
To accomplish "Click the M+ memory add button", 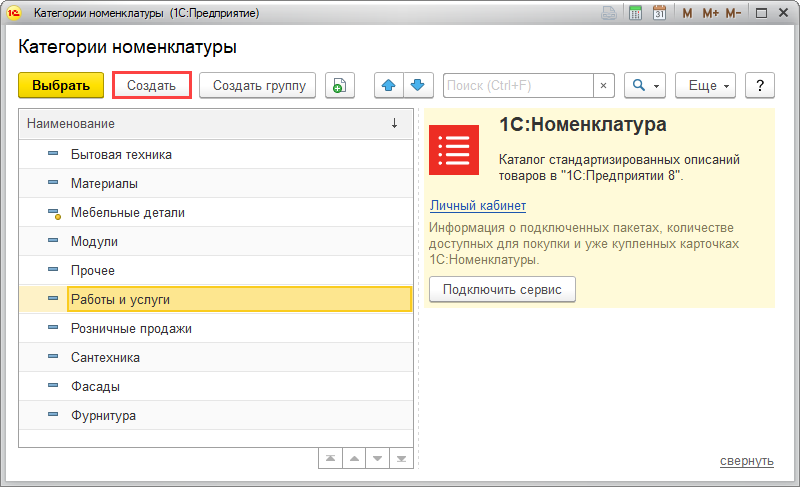I will [x=710, y=13].
